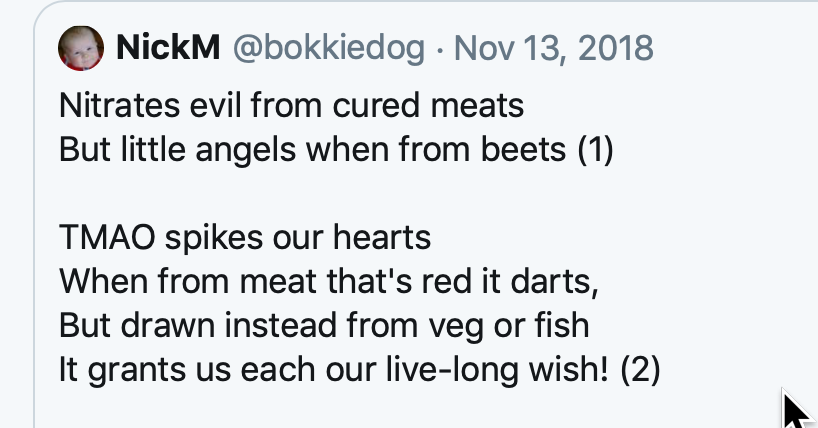818x428 pixels.
Task: Visit the @bokkiedog handle
Action: tap(329, 48)
